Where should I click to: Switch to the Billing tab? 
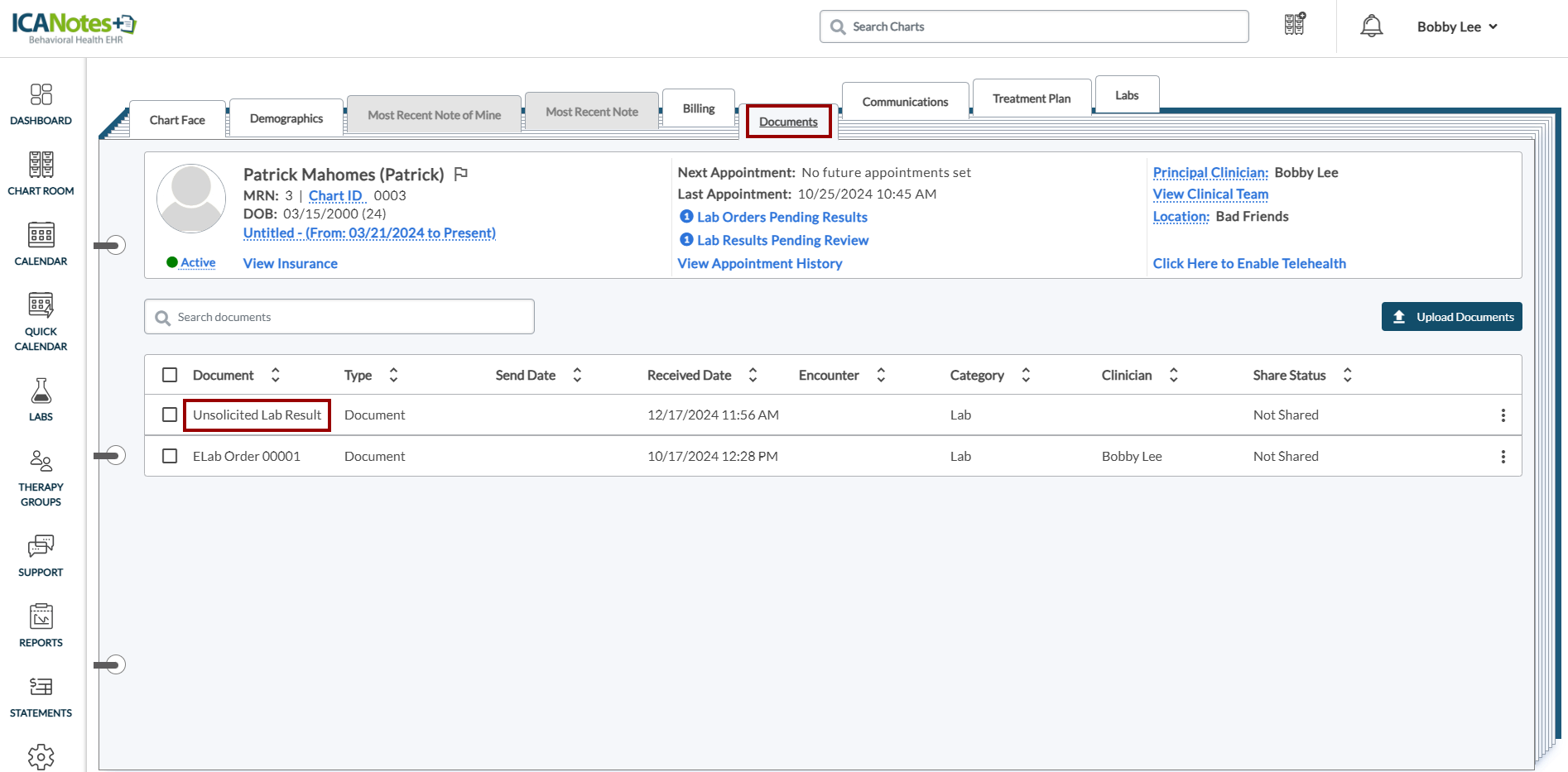pos(698,108)
